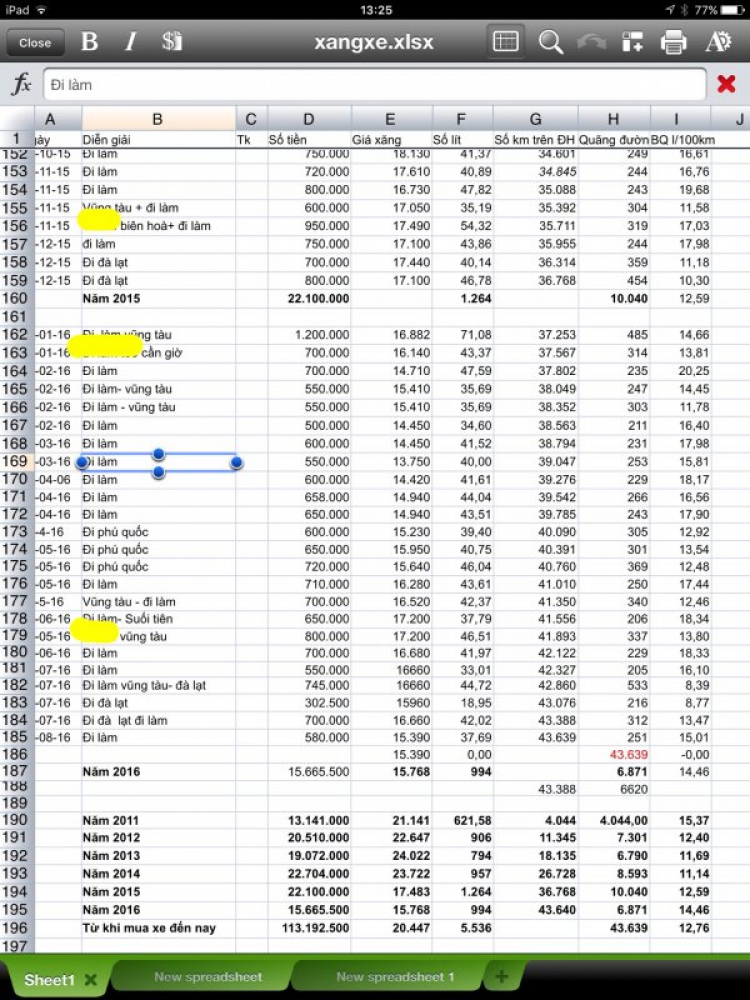This screenshot has width=750, height=1000.
Task: Select the Năm 2013 summary cell
Action: click(x=158, y=856)
